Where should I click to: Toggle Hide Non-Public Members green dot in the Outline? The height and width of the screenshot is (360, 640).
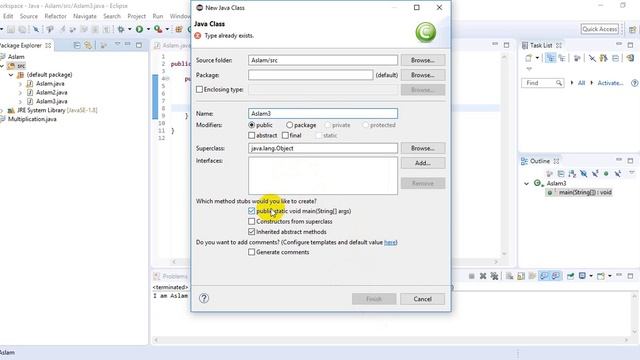[x=606, y=174]
